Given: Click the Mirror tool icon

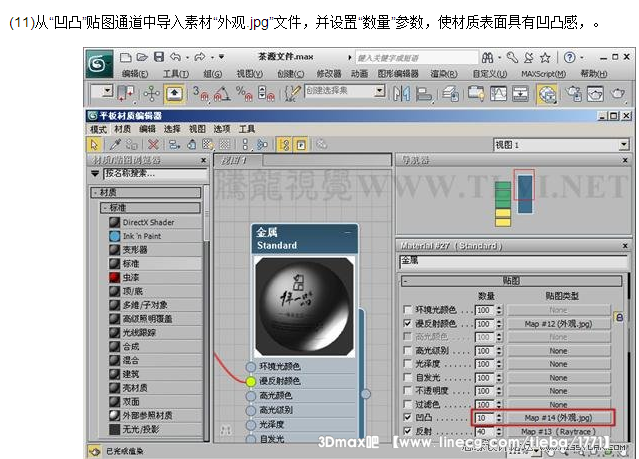Looking at the screenshot, I should coord(401,94).
